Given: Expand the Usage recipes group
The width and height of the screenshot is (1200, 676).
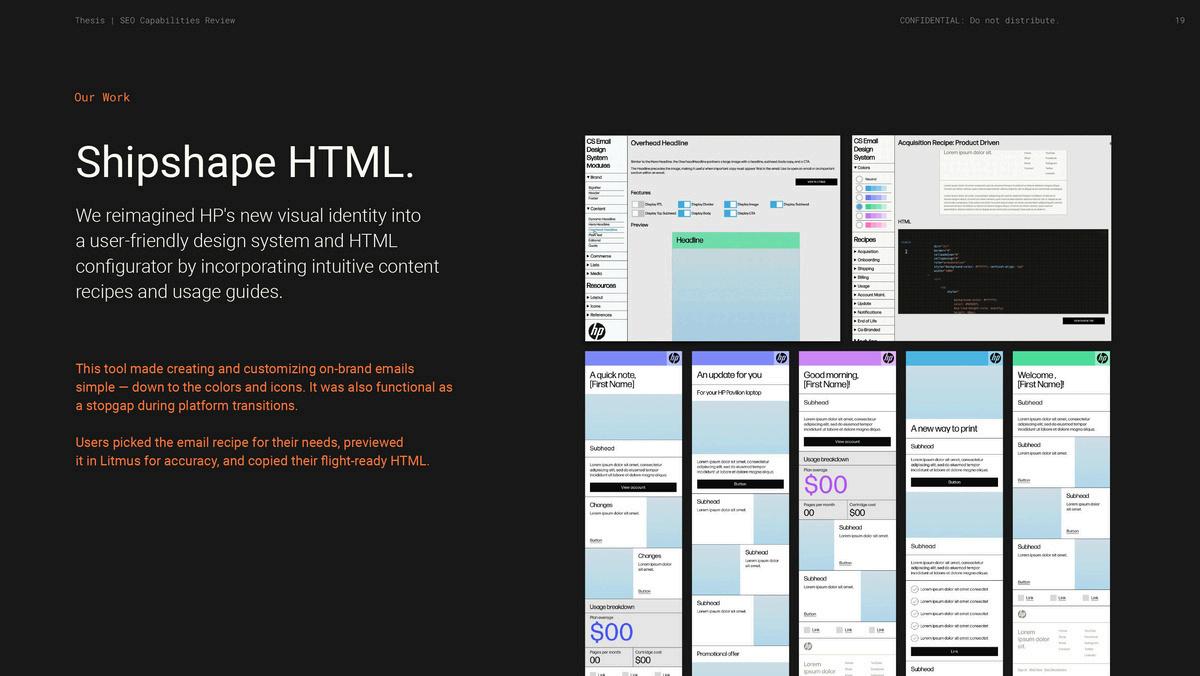Looking at the screenshot, I should 873,286.
